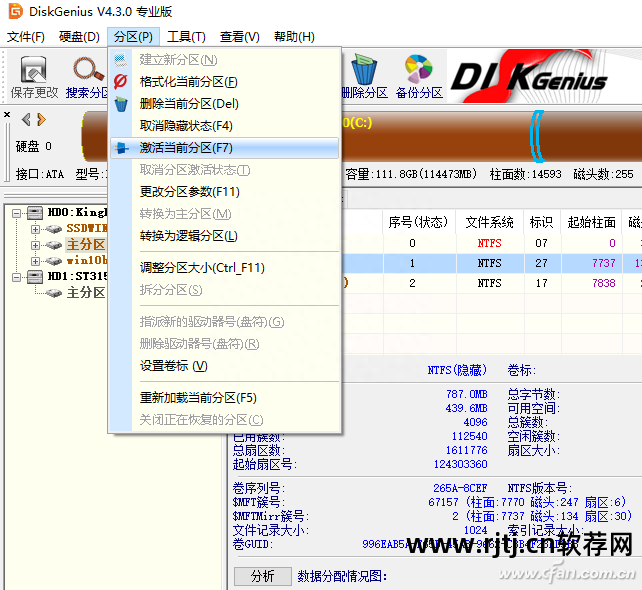This screenshot has width=642, height=590.
Task: Choose 格式化当前分区(F) from the menu
Action: 224,82
